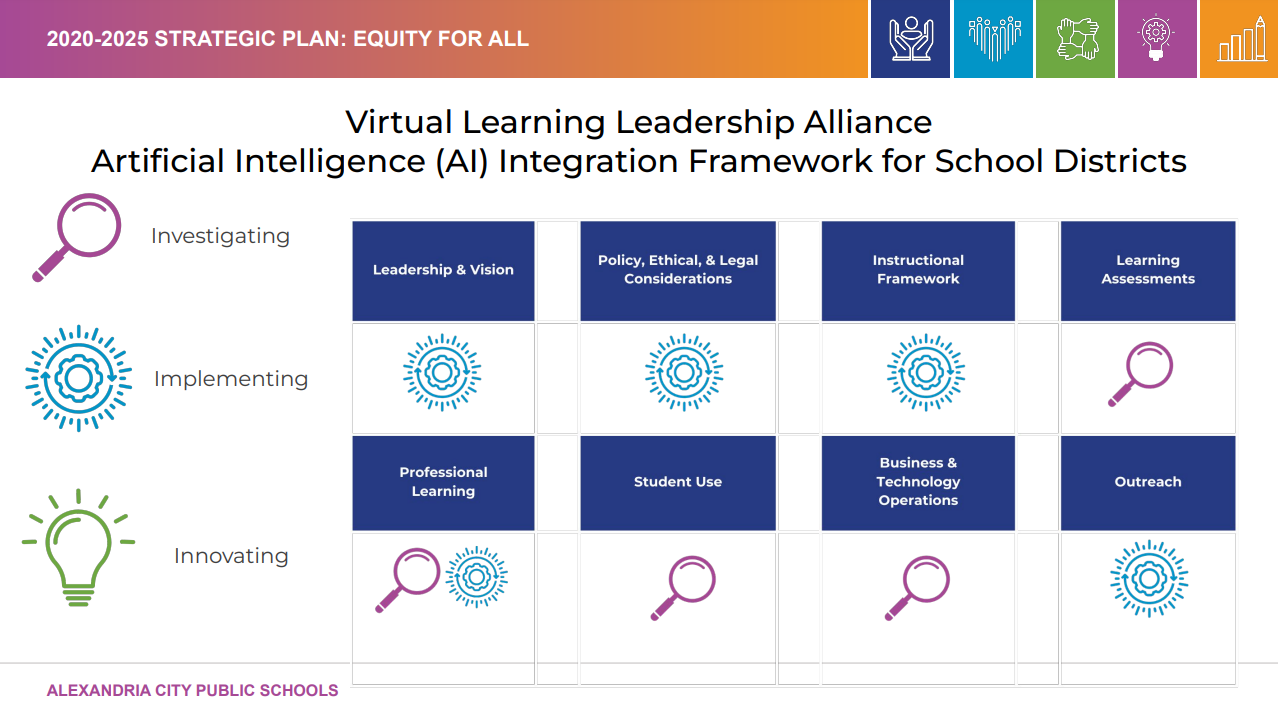Click the people heart icon on blue tile
Image resolution: width=1278 pixels, height=719 pixels.
coord(993,39)
